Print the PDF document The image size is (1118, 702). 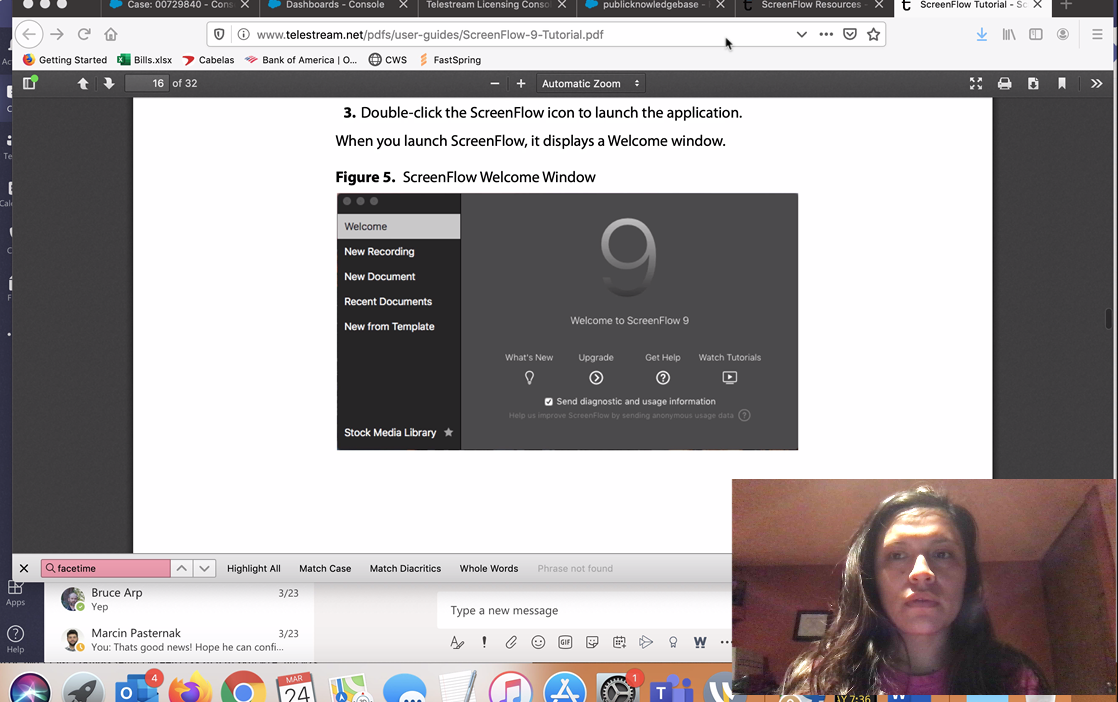coord(1005,83)
